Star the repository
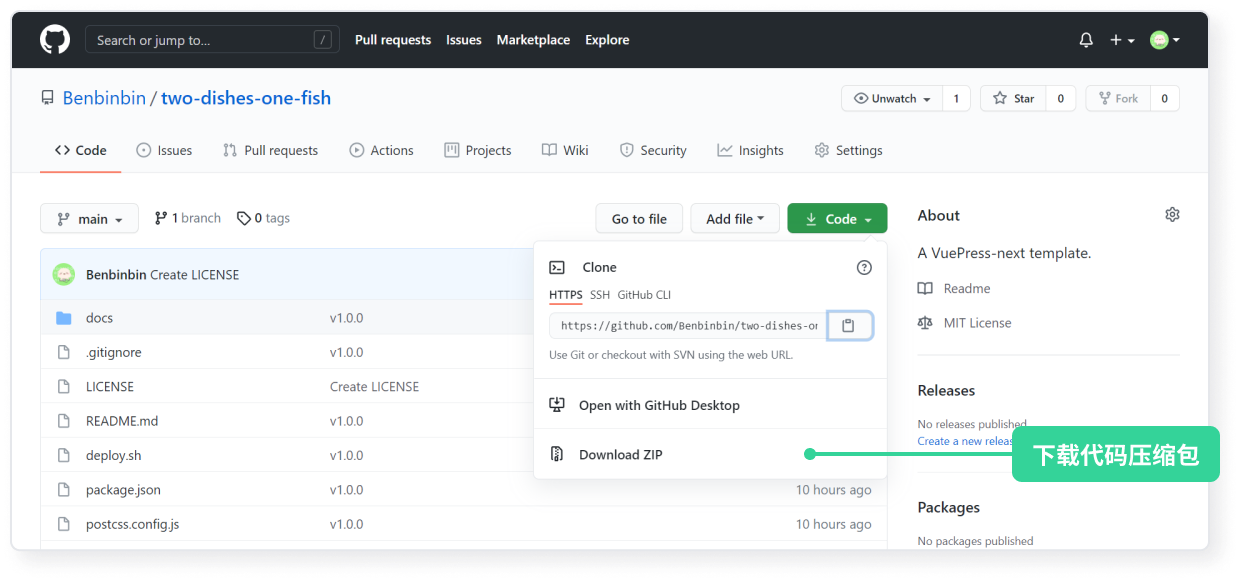The image size is (1240, 582). pyautogui.click(x=1013, y=98)
